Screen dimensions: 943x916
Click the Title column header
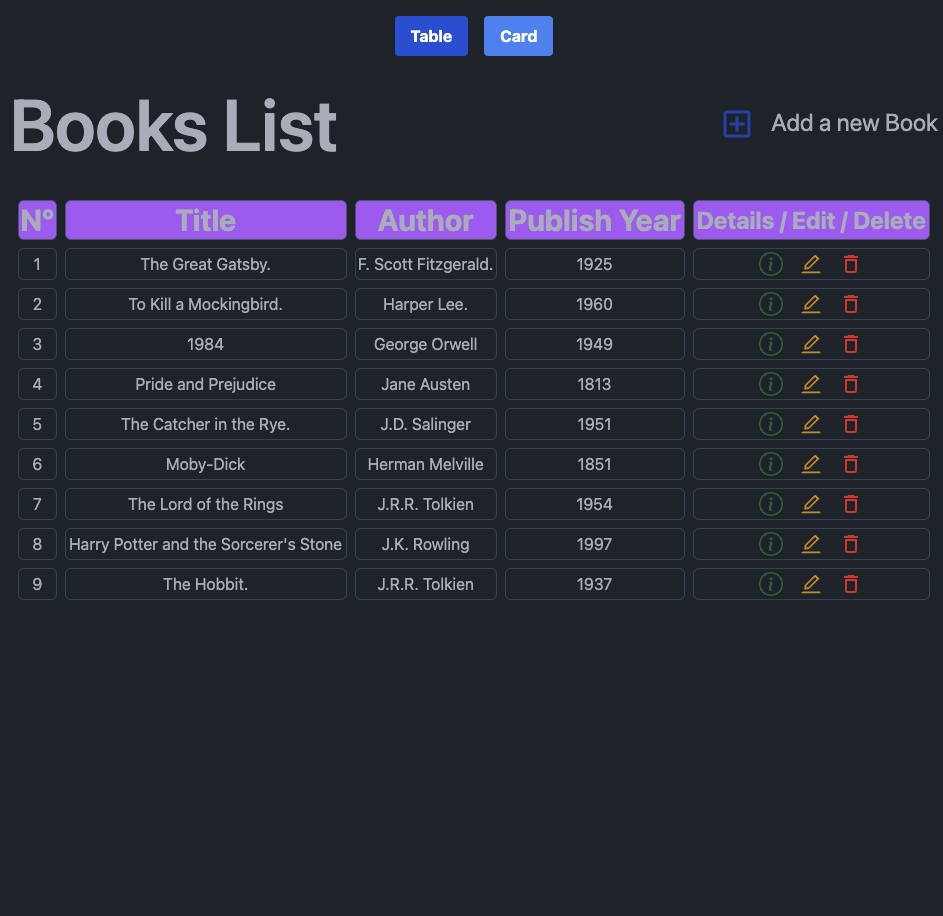click(x=206, y=220)
